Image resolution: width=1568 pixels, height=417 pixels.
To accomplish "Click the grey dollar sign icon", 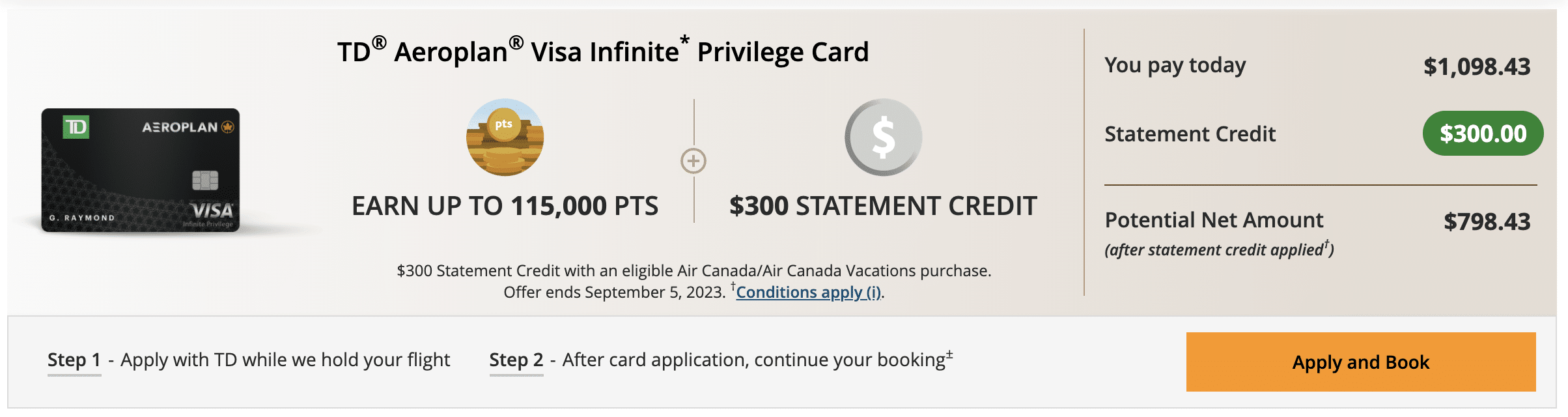I will (883, 137).
